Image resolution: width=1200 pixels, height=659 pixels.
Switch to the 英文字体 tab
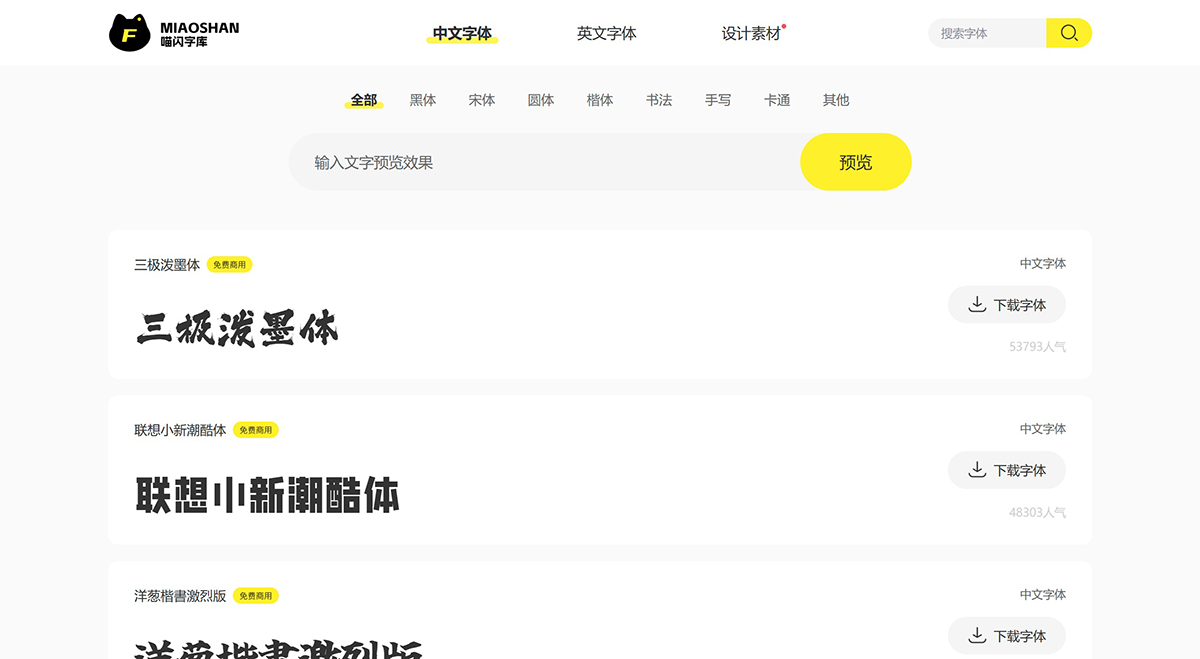(x=606, y=33)
